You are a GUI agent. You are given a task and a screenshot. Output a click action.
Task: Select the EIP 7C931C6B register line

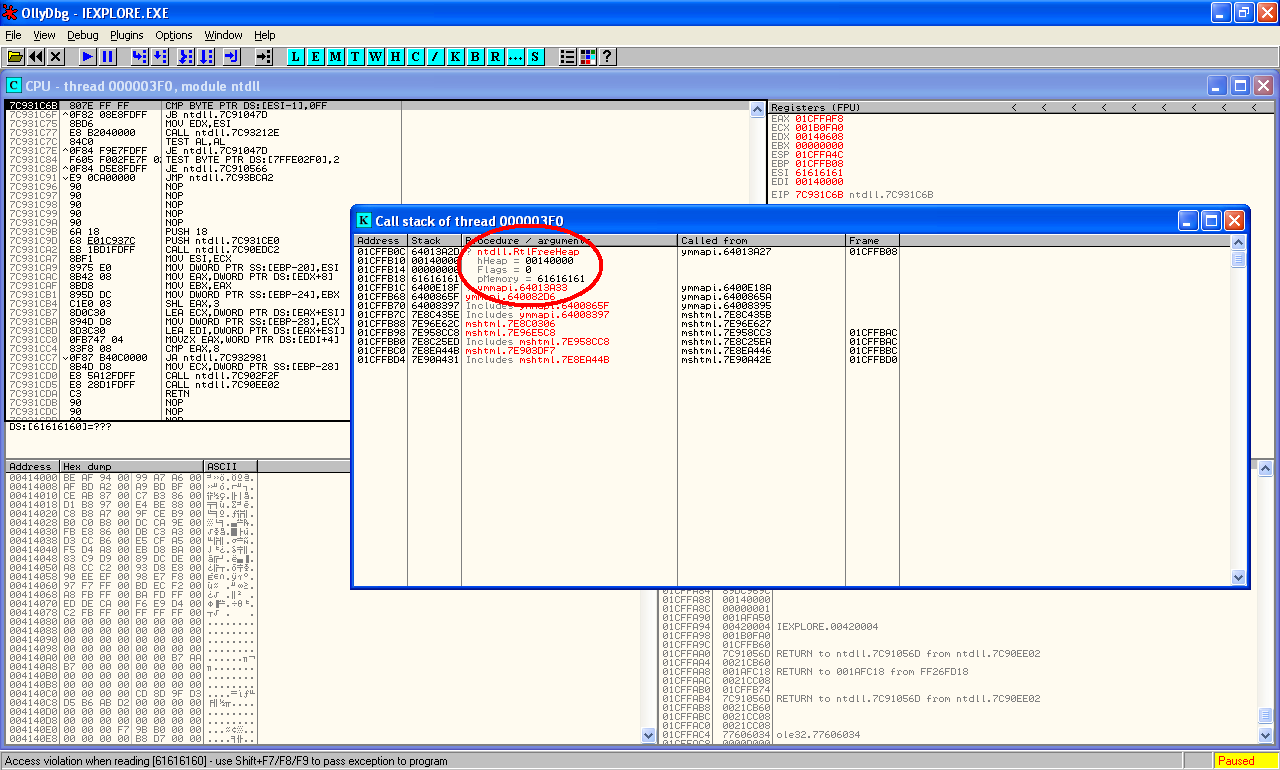tap(852, 194)
